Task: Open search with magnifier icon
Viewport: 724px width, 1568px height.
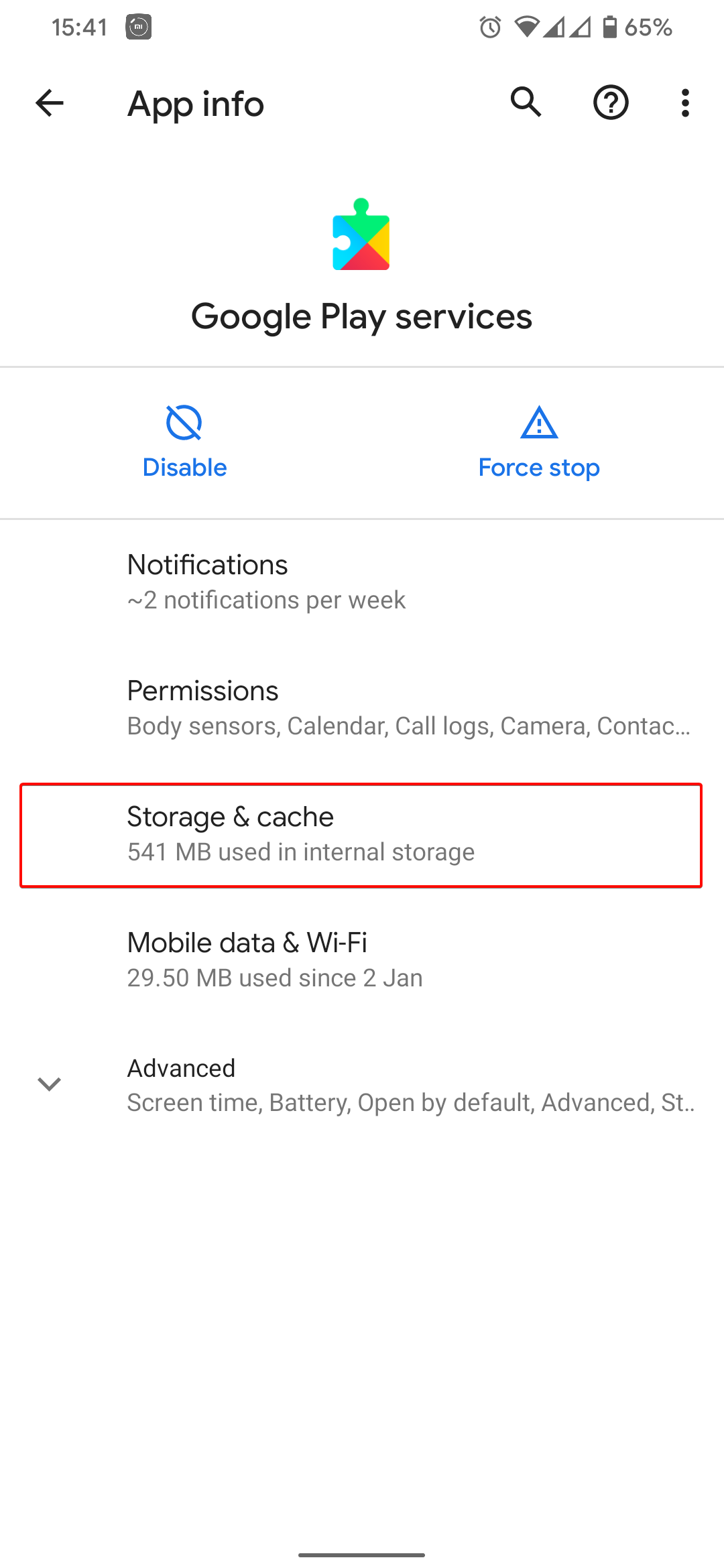Action: coord(526,103)
